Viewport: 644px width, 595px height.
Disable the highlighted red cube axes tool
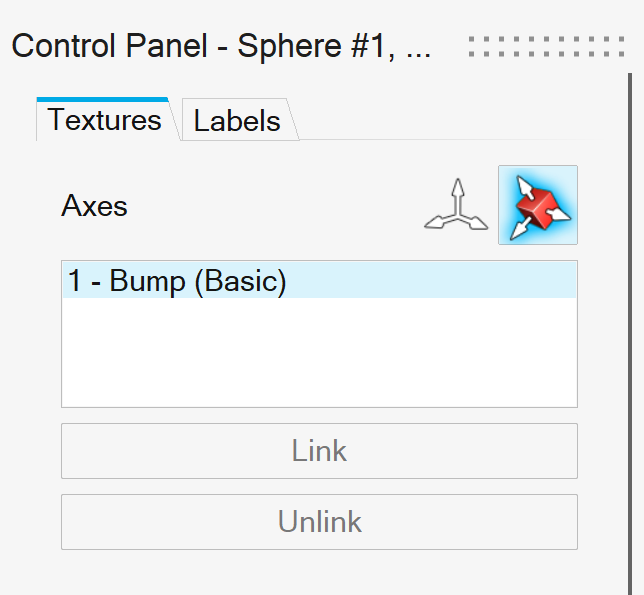pyautogui.click(x=538, y=205)
